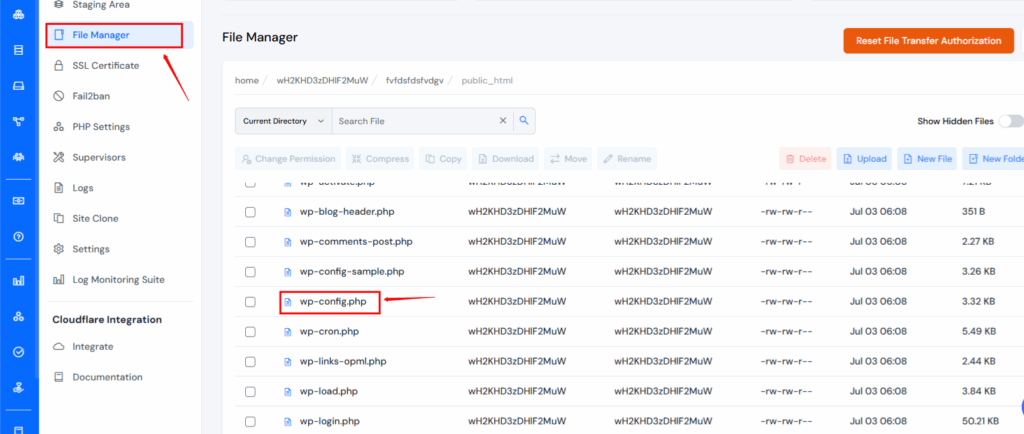Screen dimensions: 1024x434
Task: Select wp-links-opml.php via its checkbox
Action: (x=250, y=362)
